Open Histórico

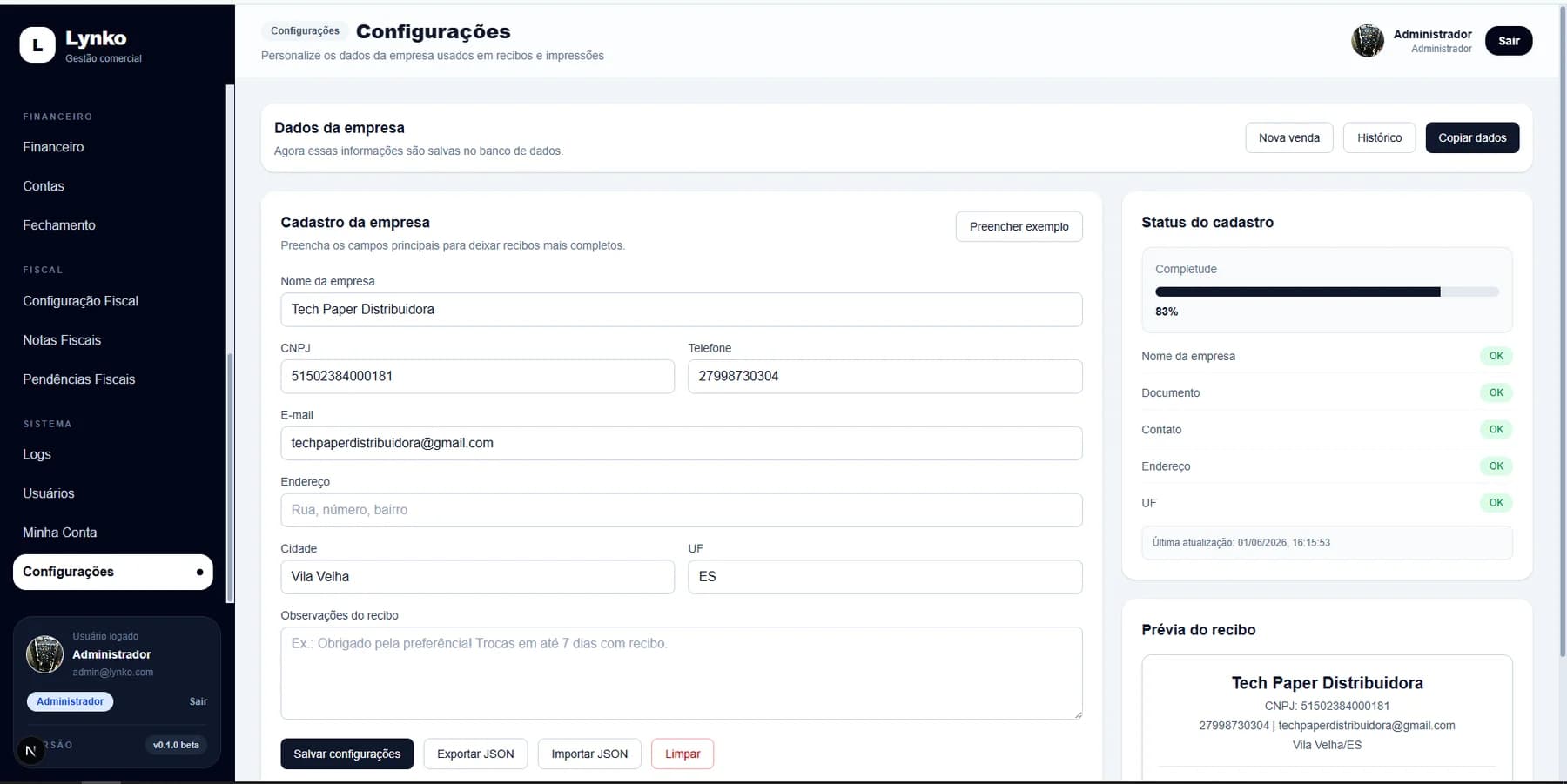[1379, 137]
